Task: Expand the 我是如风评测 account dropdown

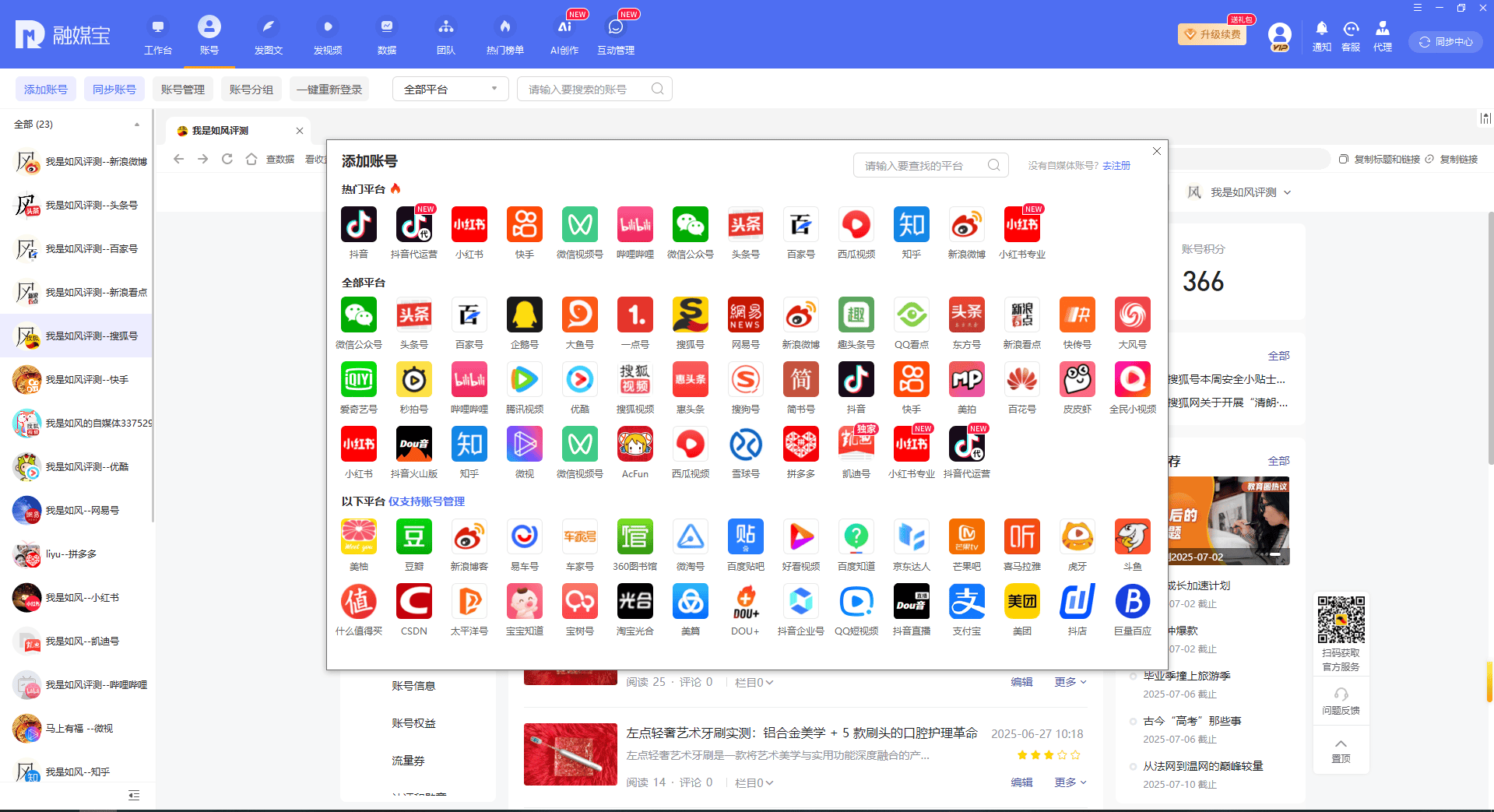Action: tap(1288, 192)
